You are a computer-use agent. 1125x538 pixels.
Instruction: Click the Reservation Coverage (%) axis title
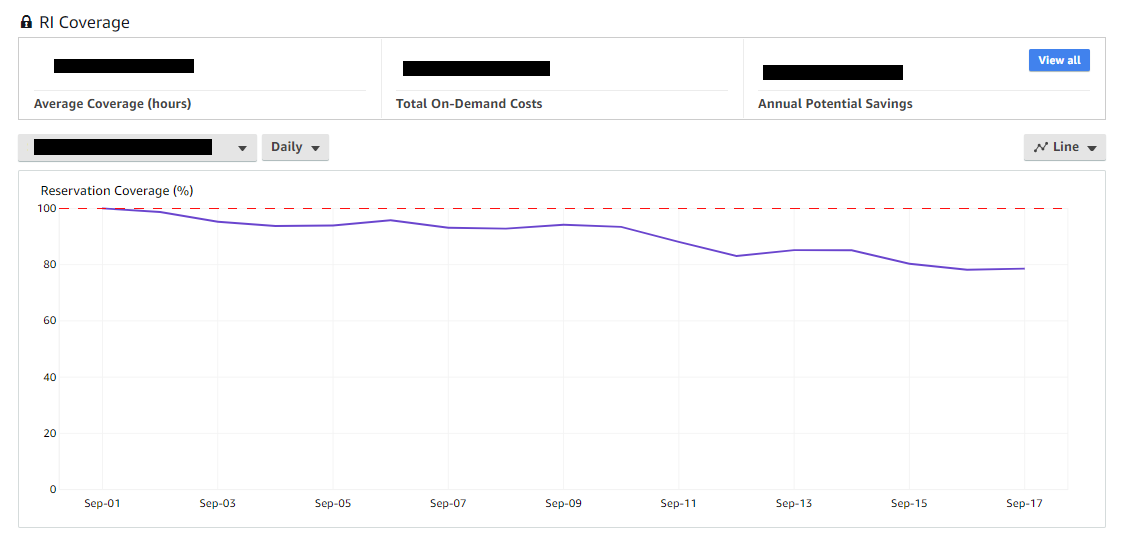click(x=117, y=190)
